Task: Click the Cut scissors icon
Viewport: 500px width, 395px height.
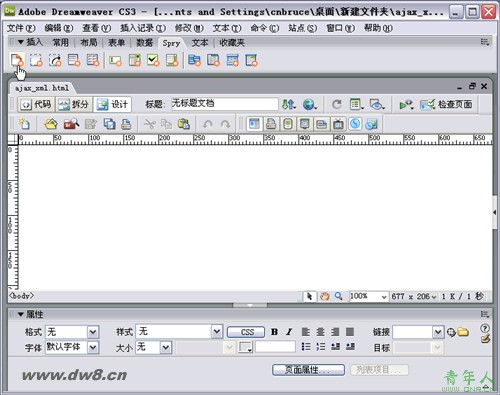Action: pyautogui.click(x=150, y=124)
